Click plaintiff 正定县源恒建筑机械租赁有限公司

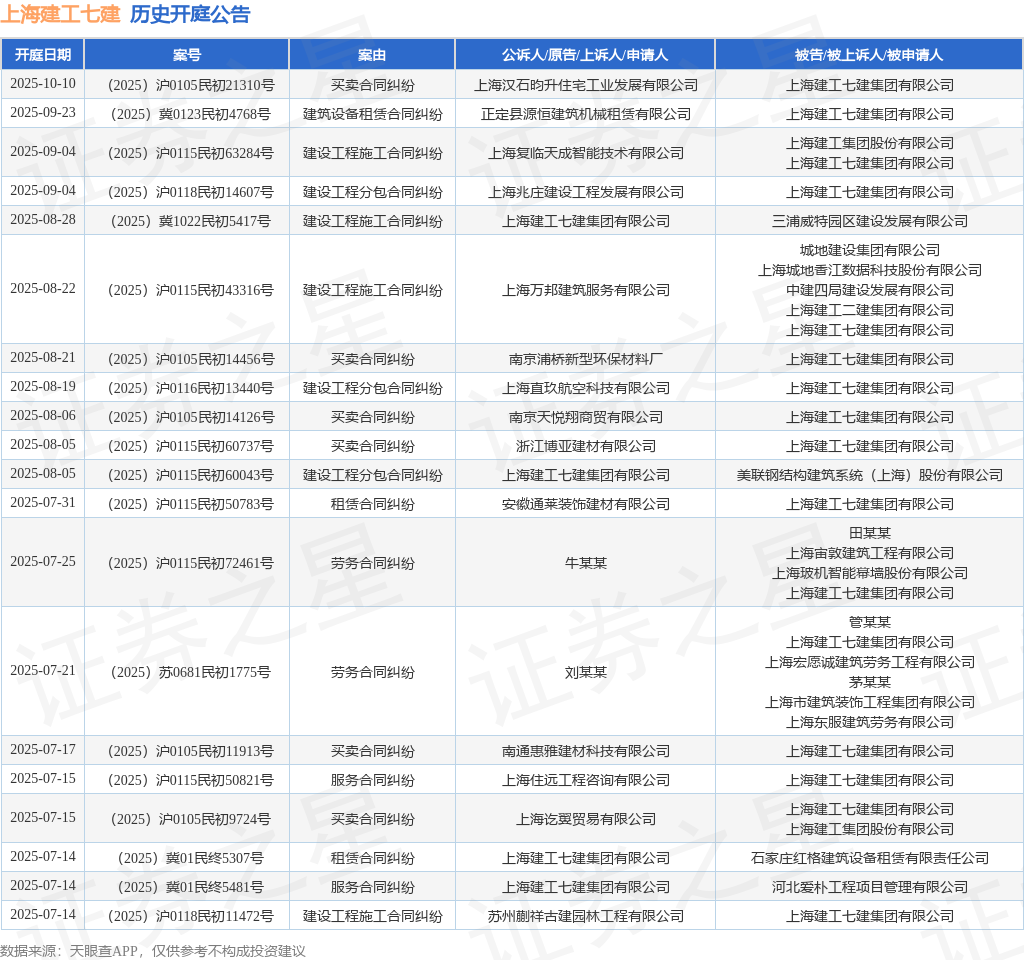click(x=585, y=114)
